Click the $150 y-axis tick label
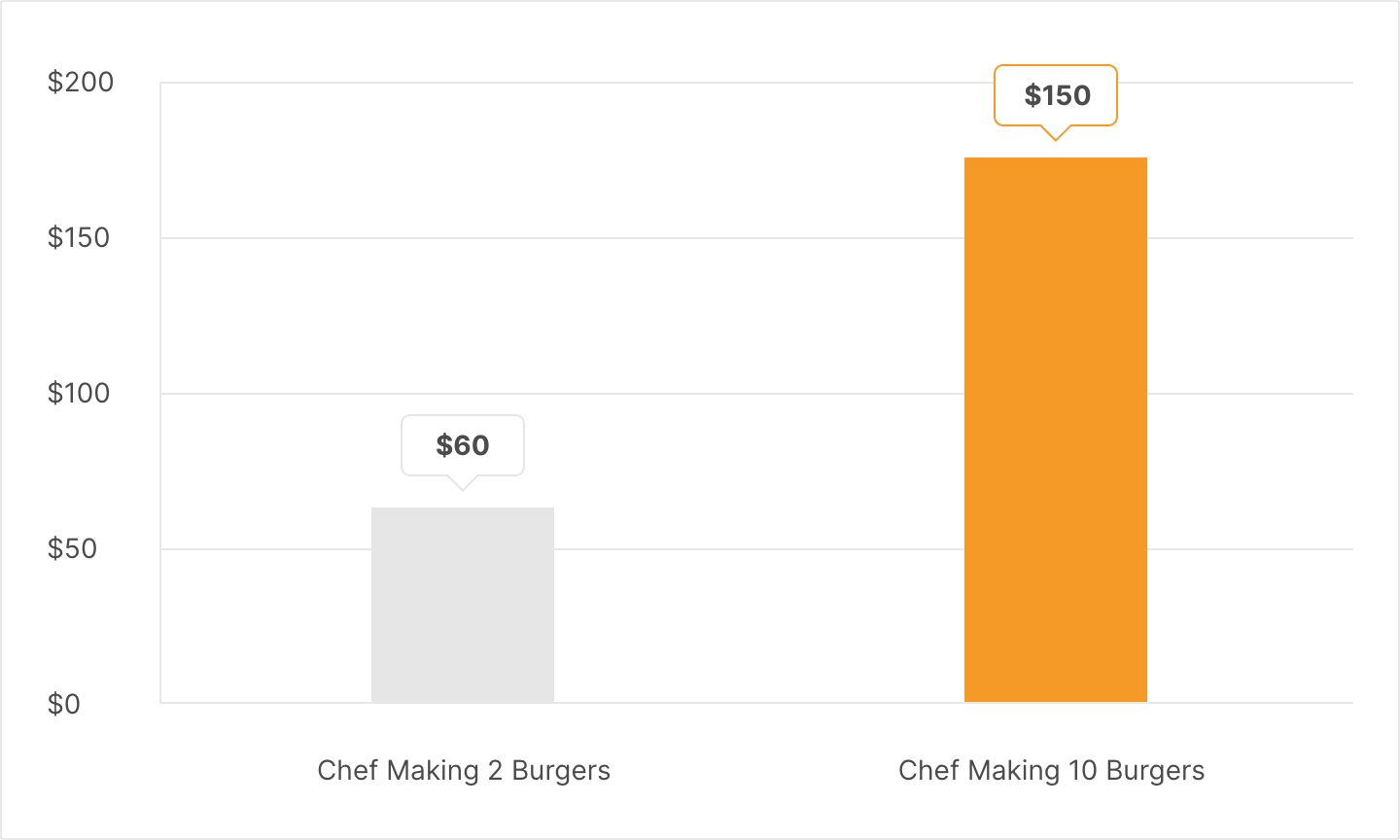Screen dimensions: 1400x840 point(79,238)
